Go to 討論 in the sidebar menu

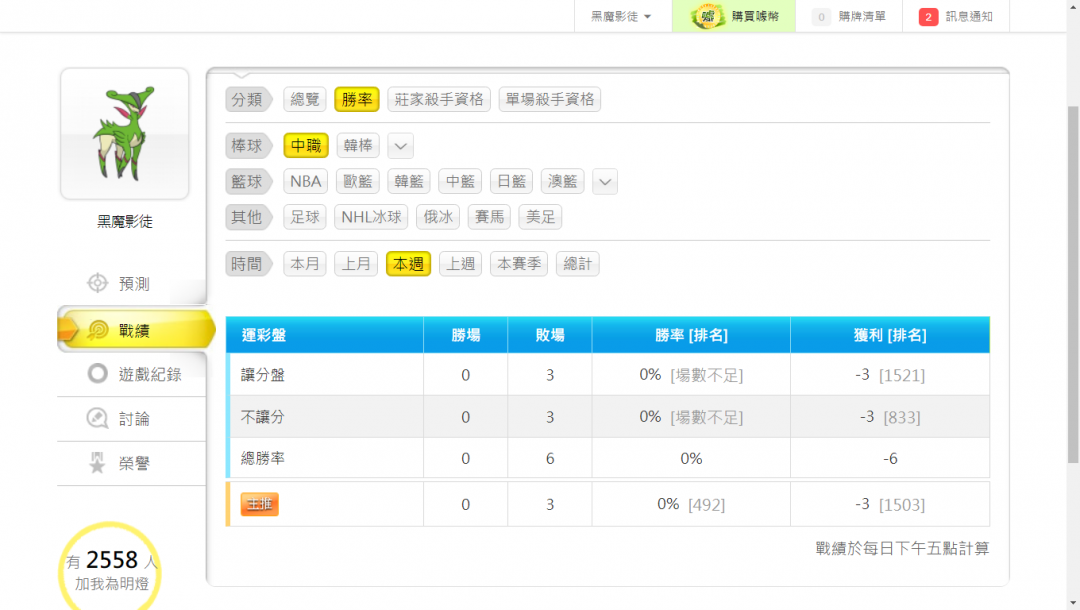tap(134, 419)
